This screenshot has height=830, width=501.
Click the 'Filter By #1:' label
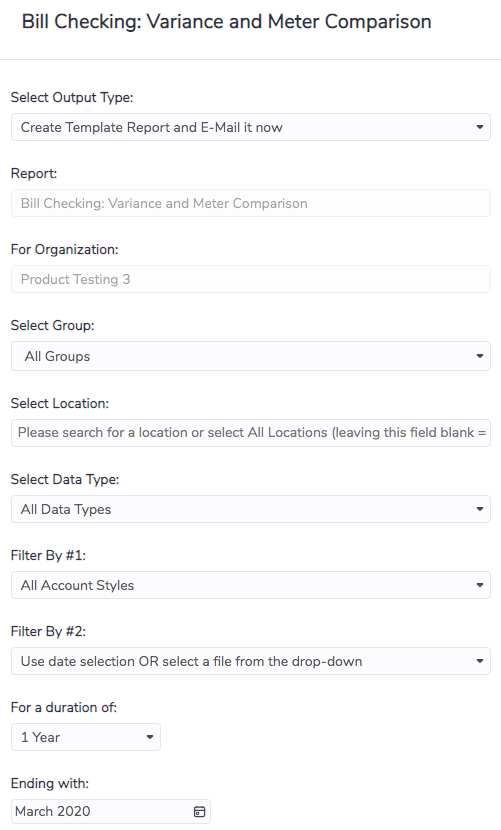click(x=48, y=555)
